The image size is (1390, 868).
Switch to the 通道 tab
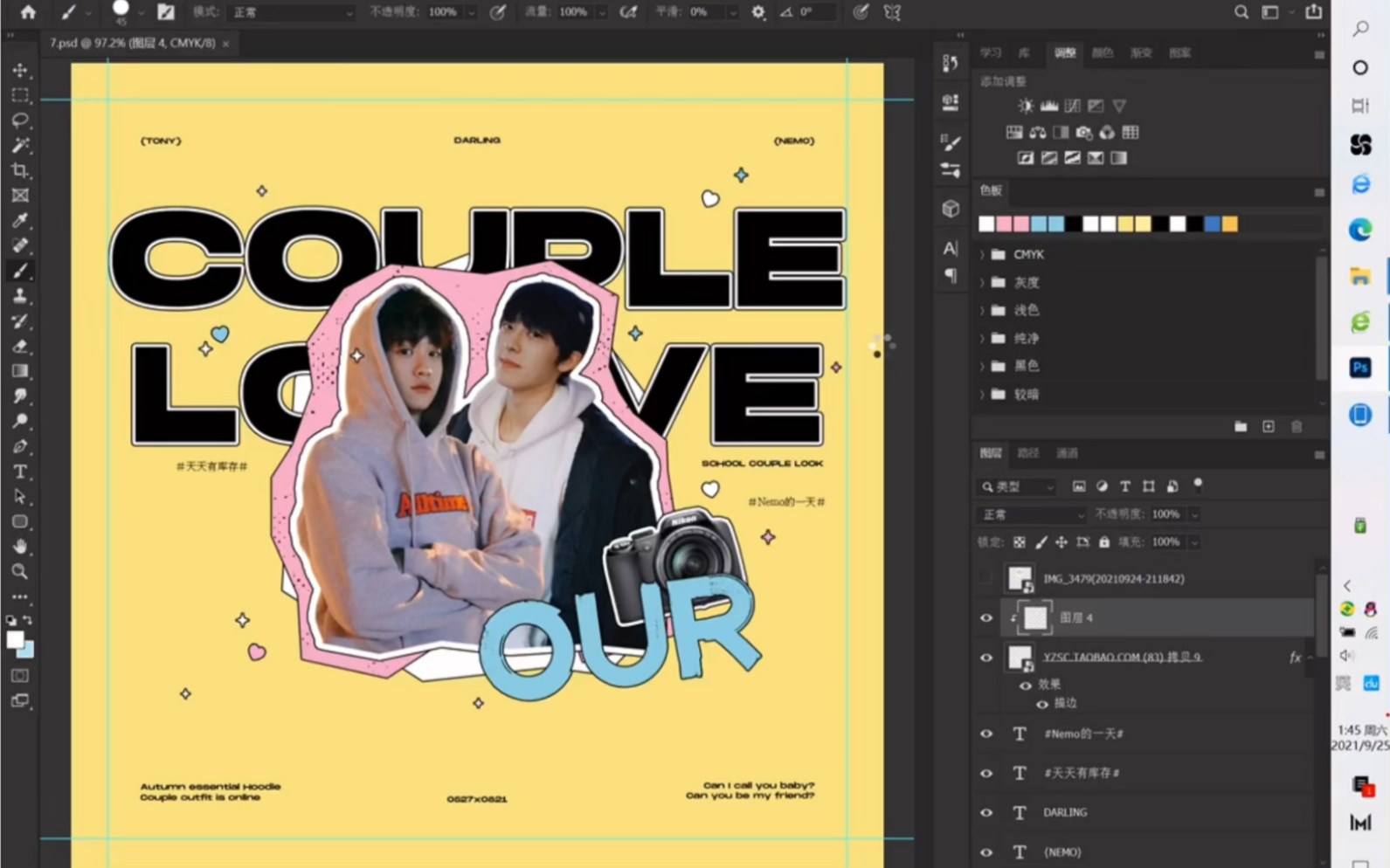click(x=1067, y=453)
